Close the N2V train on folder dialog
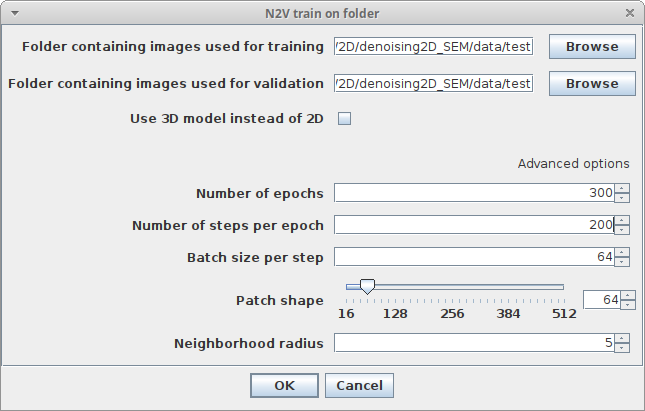645x411 pixels. coord(630,14)
